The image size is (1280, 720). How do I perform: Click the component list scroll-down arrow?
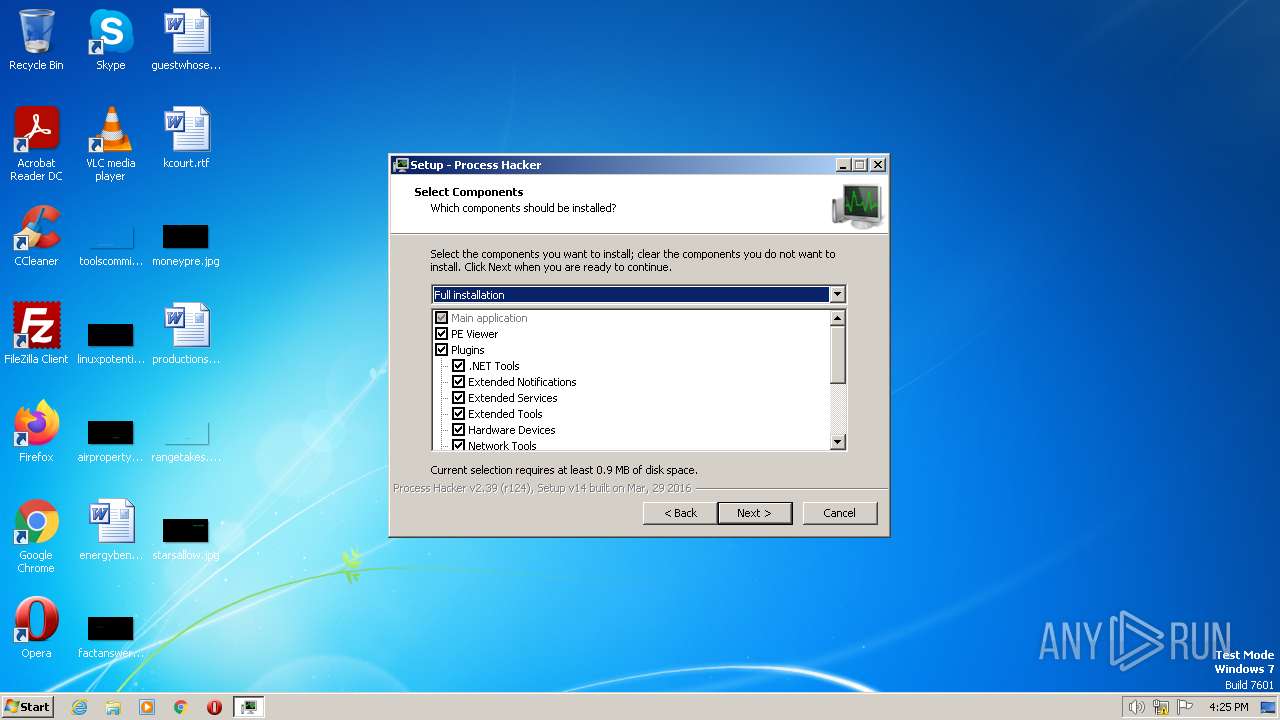tap(838, 441)
